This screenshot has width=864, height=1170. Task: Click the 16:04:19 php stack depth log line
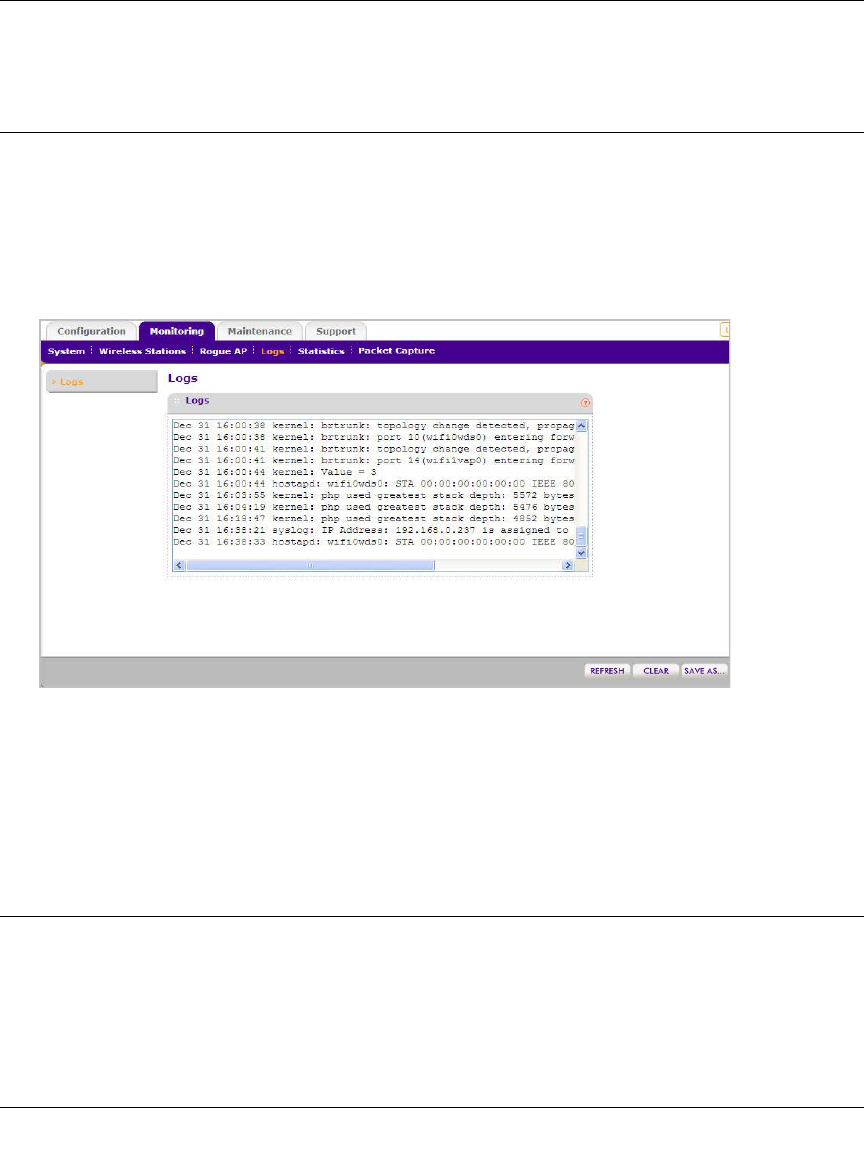pos(374,507)
